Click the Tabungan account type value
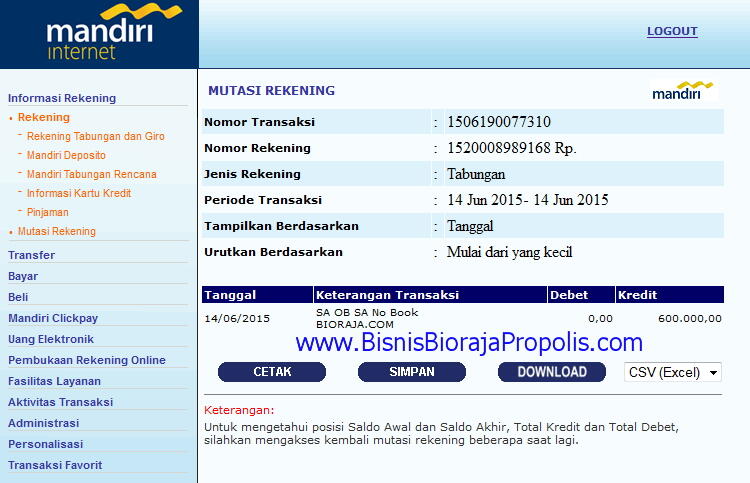Screen dimensions: 750x483 pyautogui.click(x=476, y=174)
